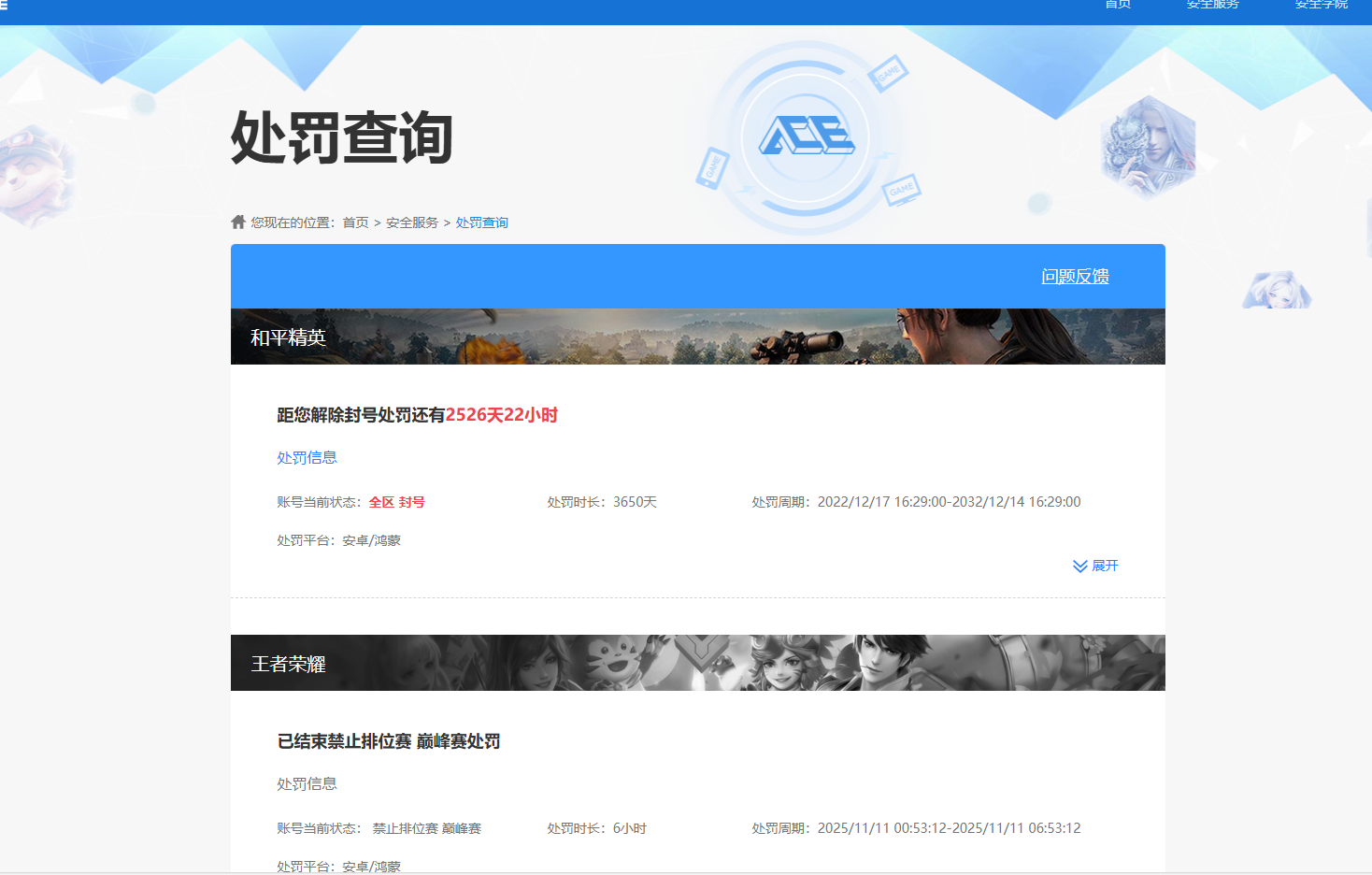Click the GAME card icon below-right of ACE logo
The height and width of the screenshot is (875, 1372).
pos(902,190)
